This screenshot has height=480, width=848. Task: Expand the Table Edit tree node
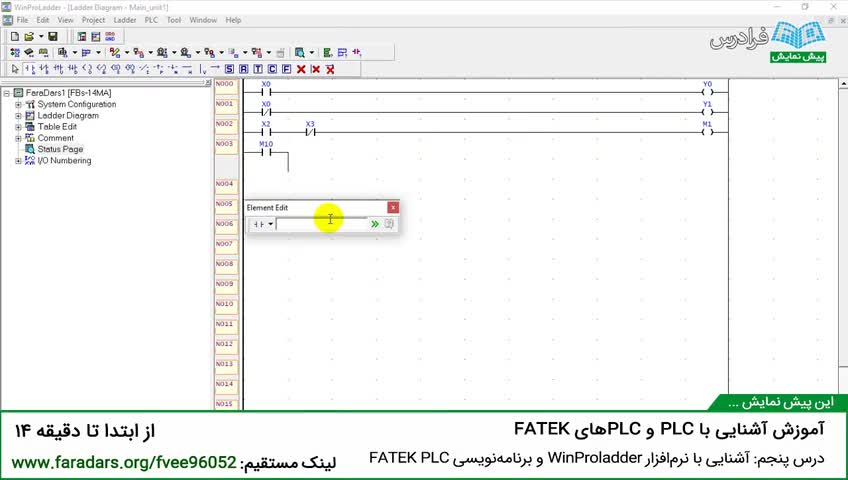tap(18, 127)
